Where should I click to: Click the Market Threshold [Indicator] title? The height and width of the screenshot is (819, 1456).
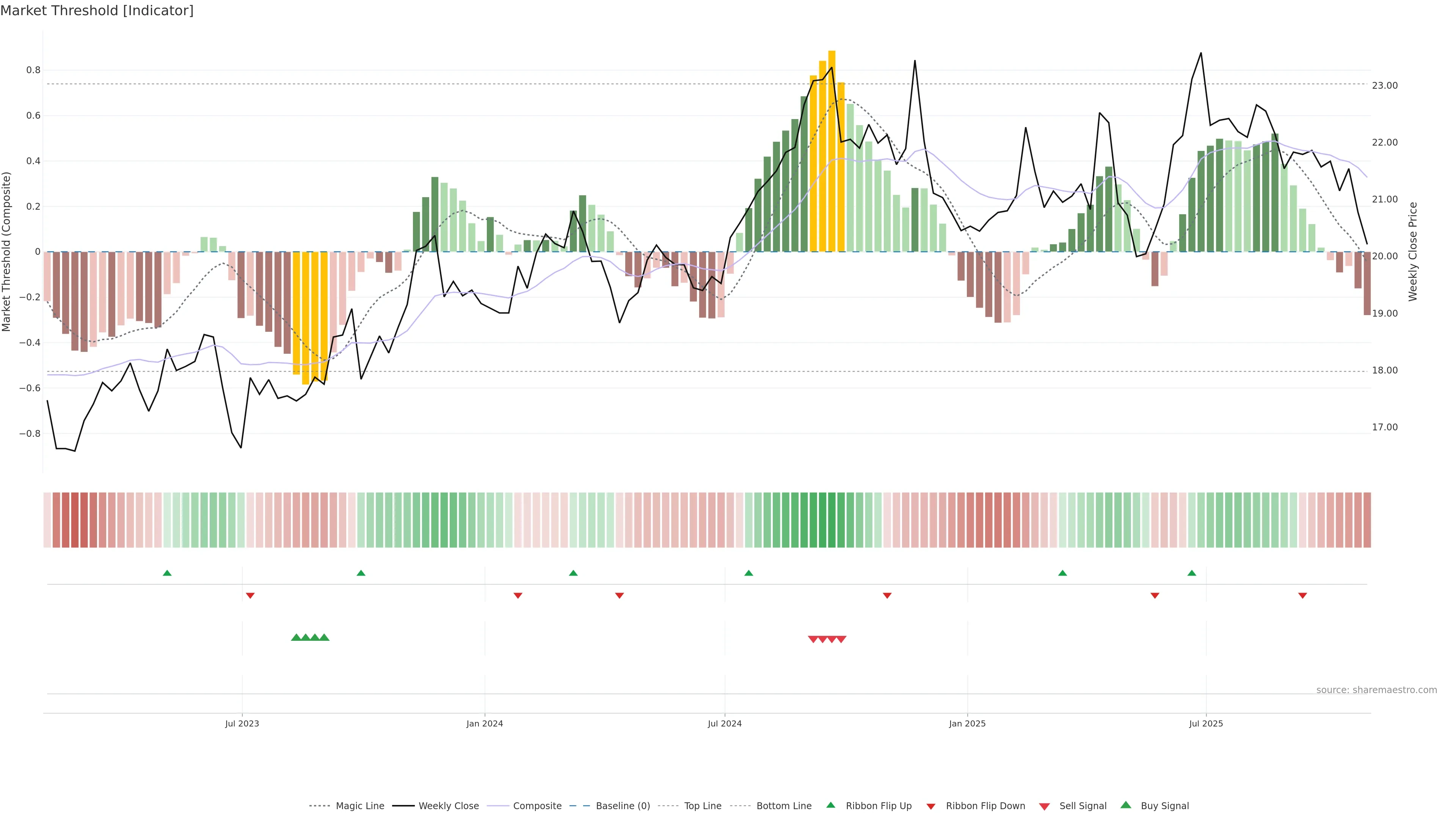pos(97,11)
